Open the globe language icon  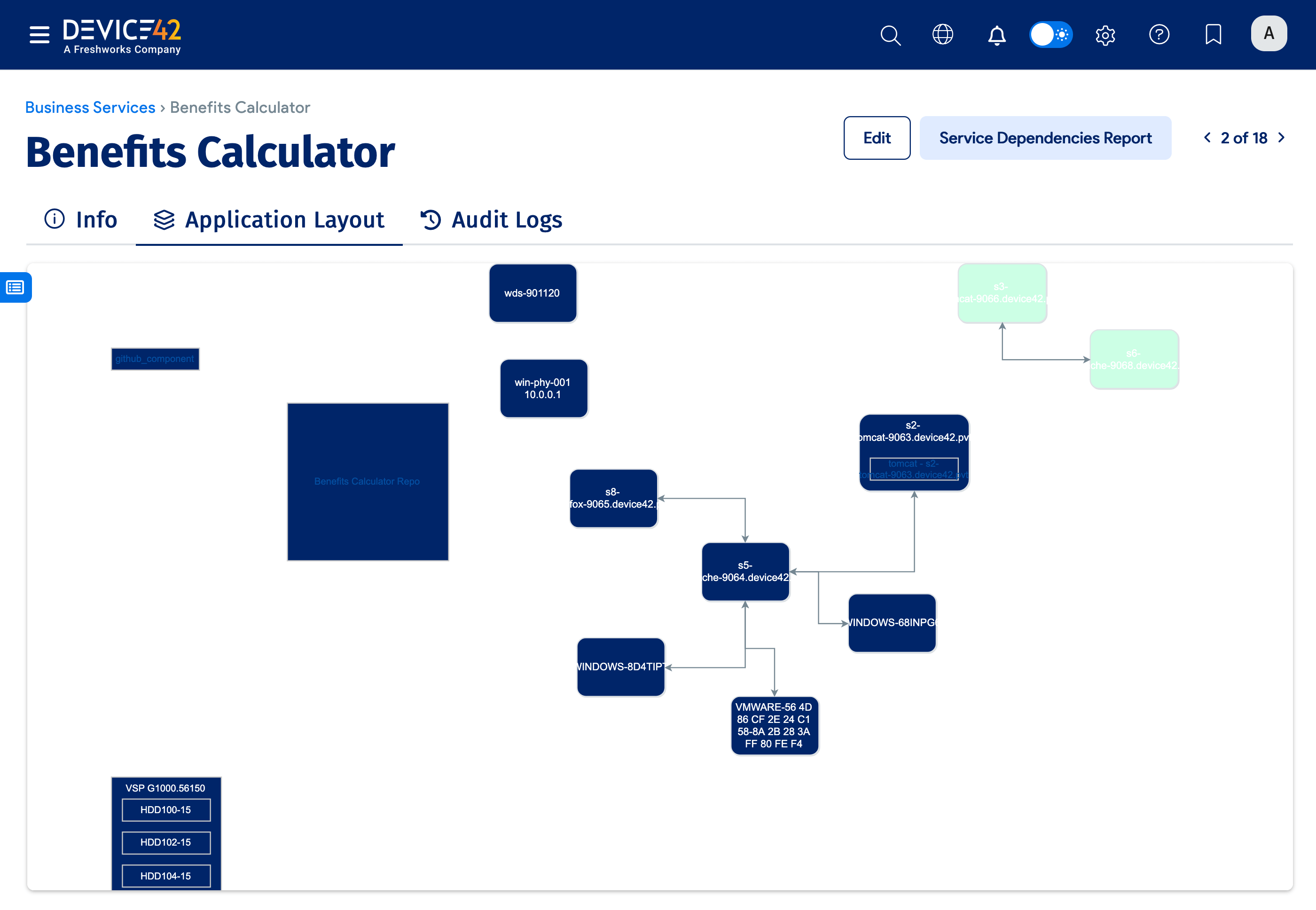[x=942, y=35]
